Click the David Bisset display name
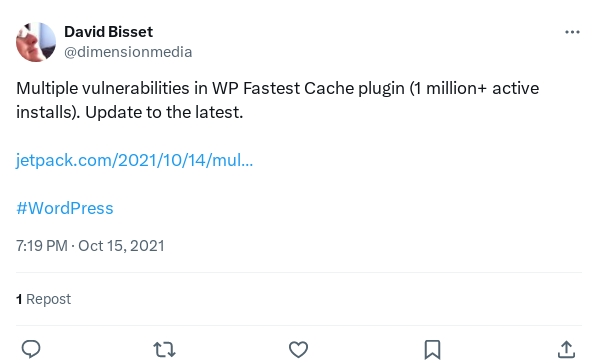Image resolution: width=598 pixels, height=363 pixels. pyautogui.click(x=108, y=32)
